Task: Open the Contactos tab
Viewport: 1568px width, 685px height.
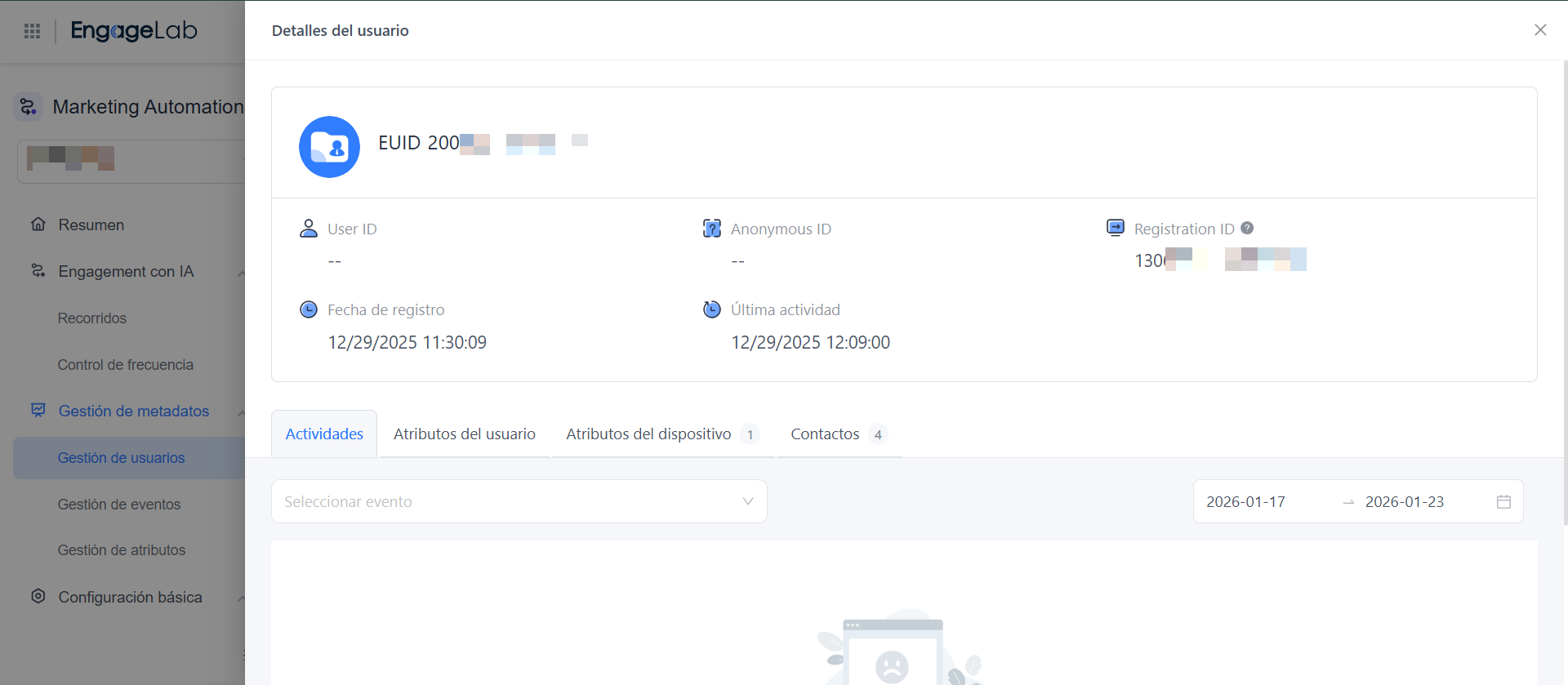Action: [x=839, y=434]
